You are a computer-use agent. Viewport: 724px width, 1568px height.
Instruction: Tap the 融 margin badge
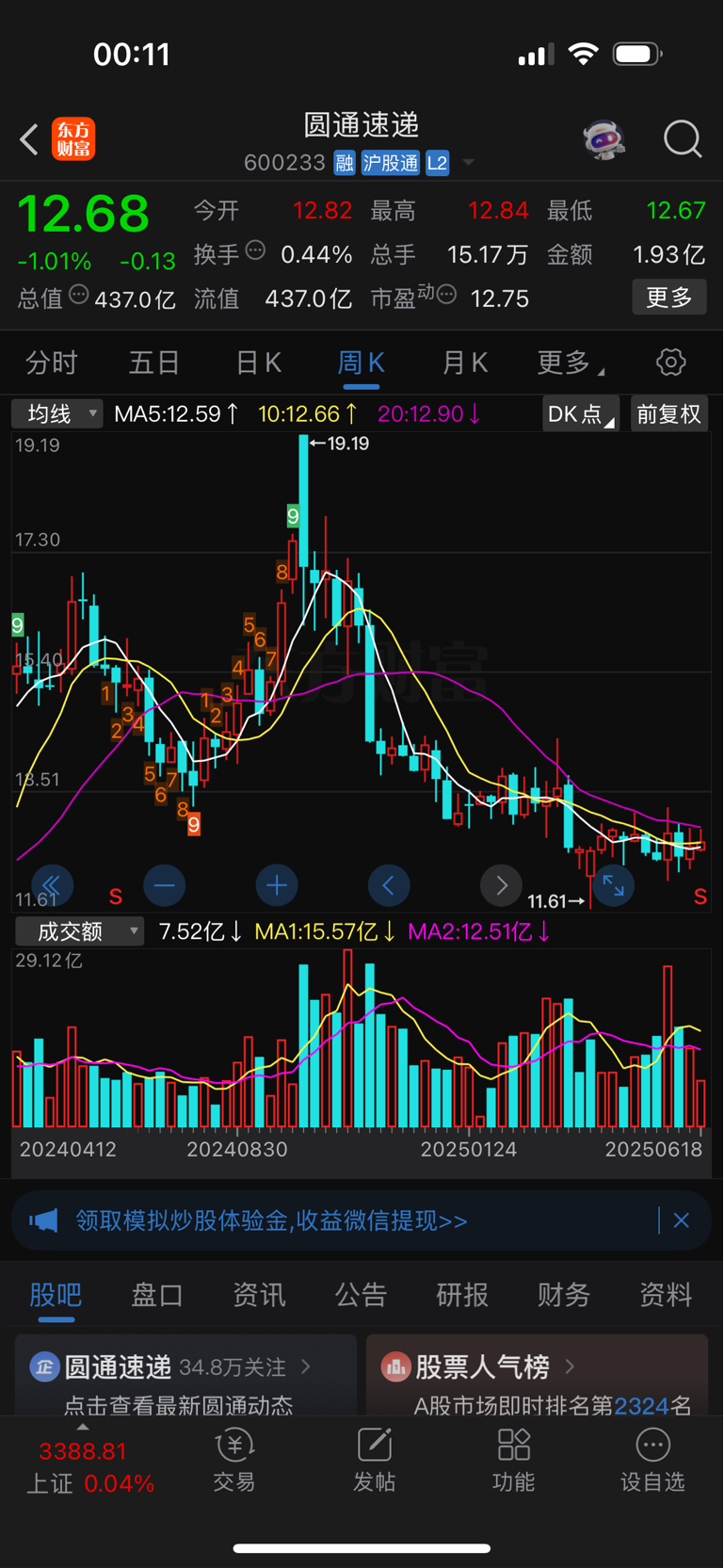point(345,163)
